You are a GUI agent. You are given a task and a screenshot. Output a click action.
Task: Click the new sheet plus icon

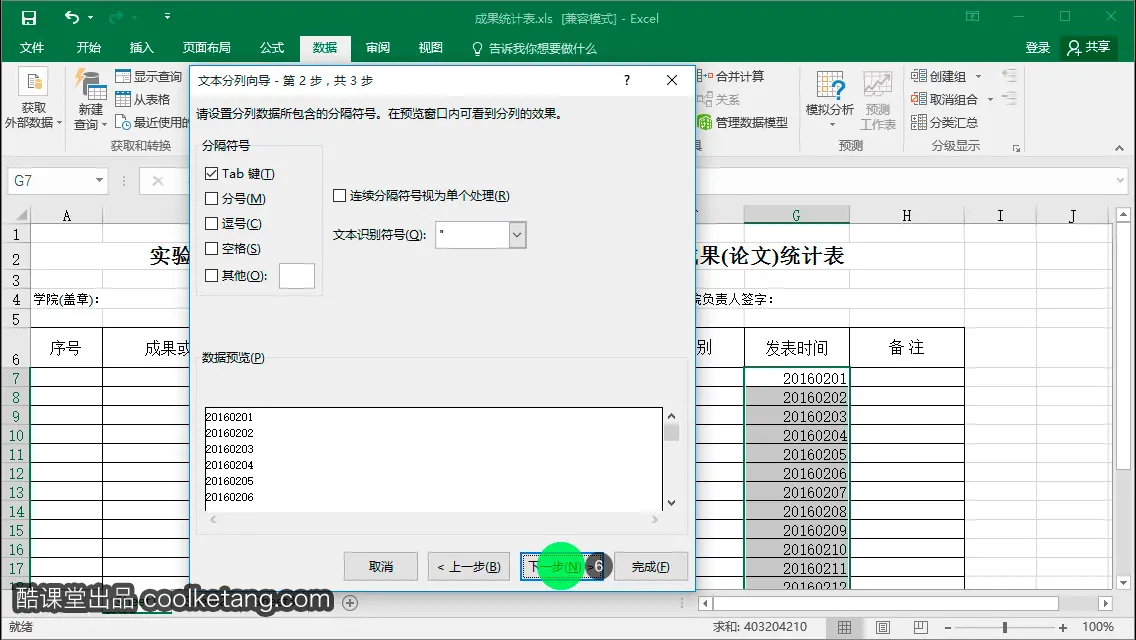[x=350, y=603]
